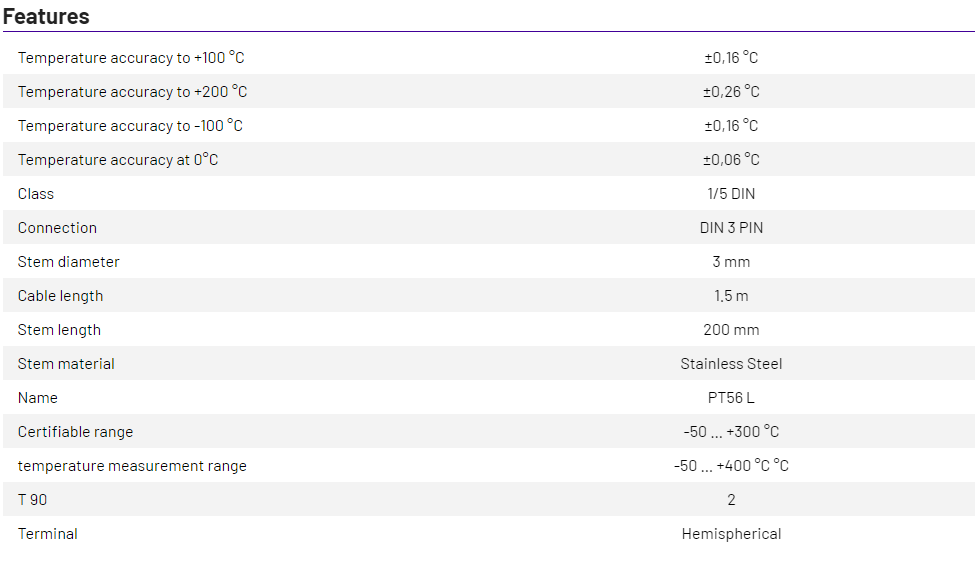Click the 'Temperature accuracy to +100 °C' label
The width and height of the screenshot is (977, 568).
pos(131,58)
